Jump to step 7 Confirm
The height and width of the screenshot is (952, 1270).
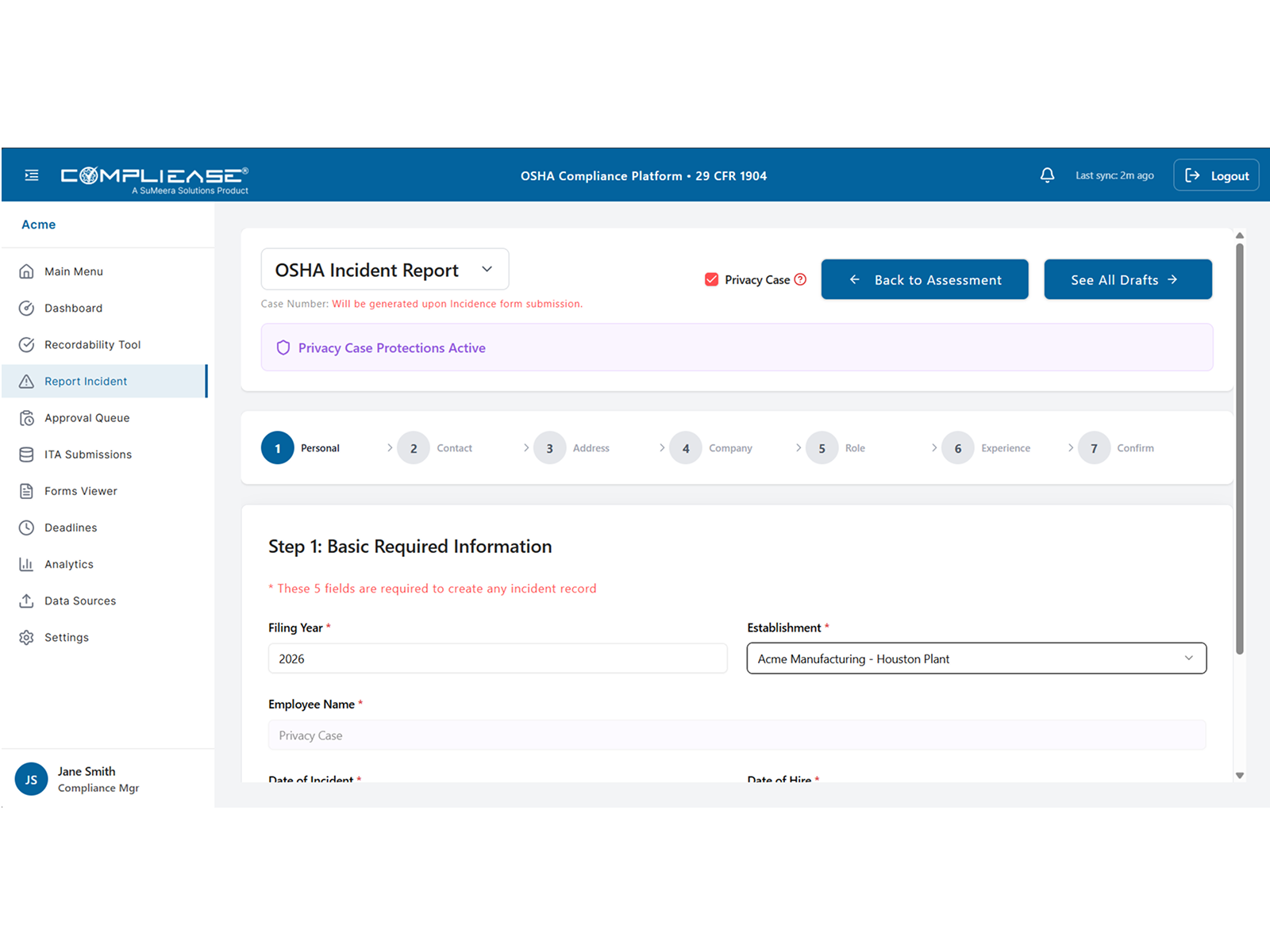(x=1094, y=448)
